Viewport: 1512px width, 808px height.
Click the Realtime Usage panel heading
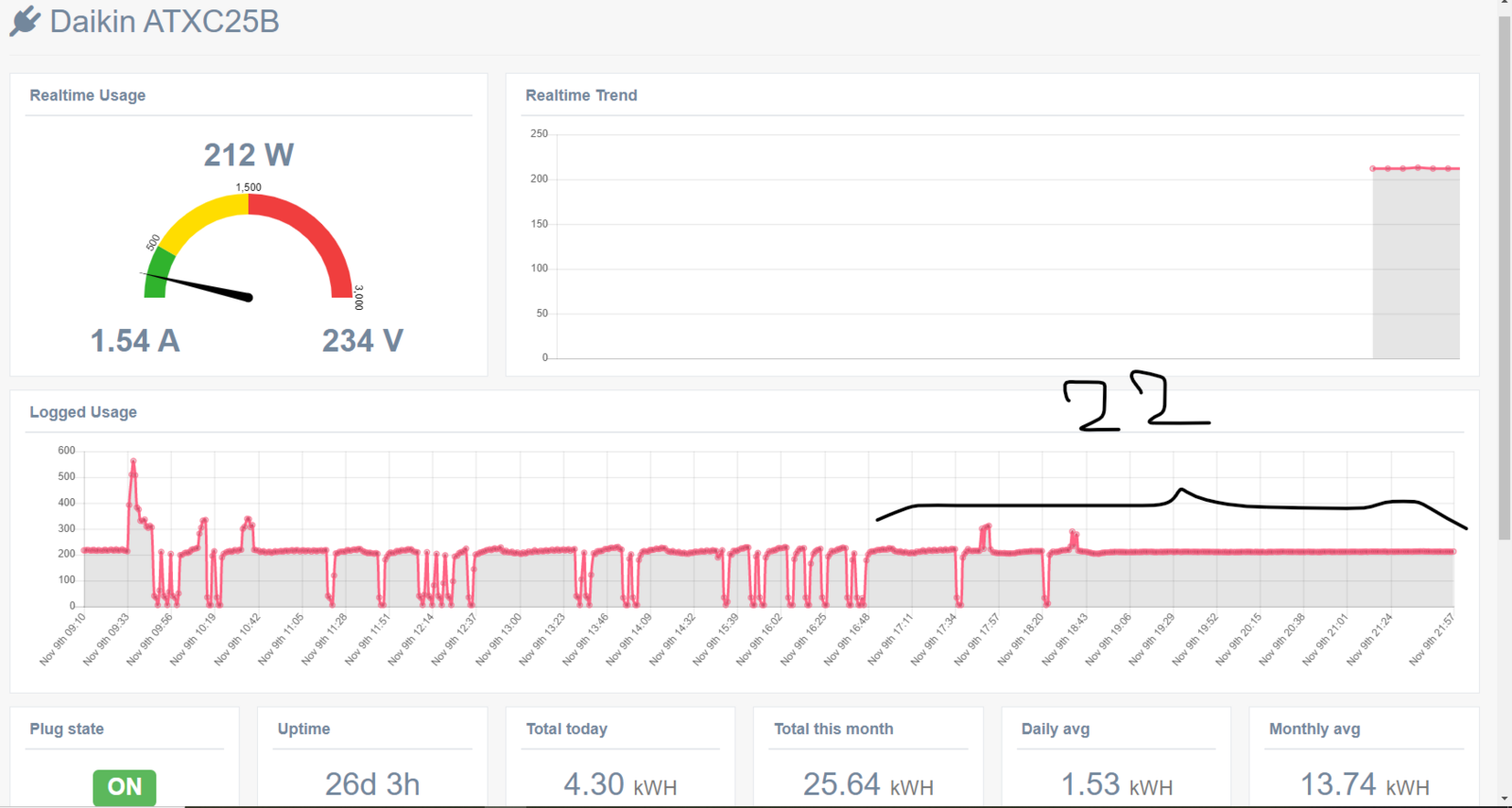point(88,95)
